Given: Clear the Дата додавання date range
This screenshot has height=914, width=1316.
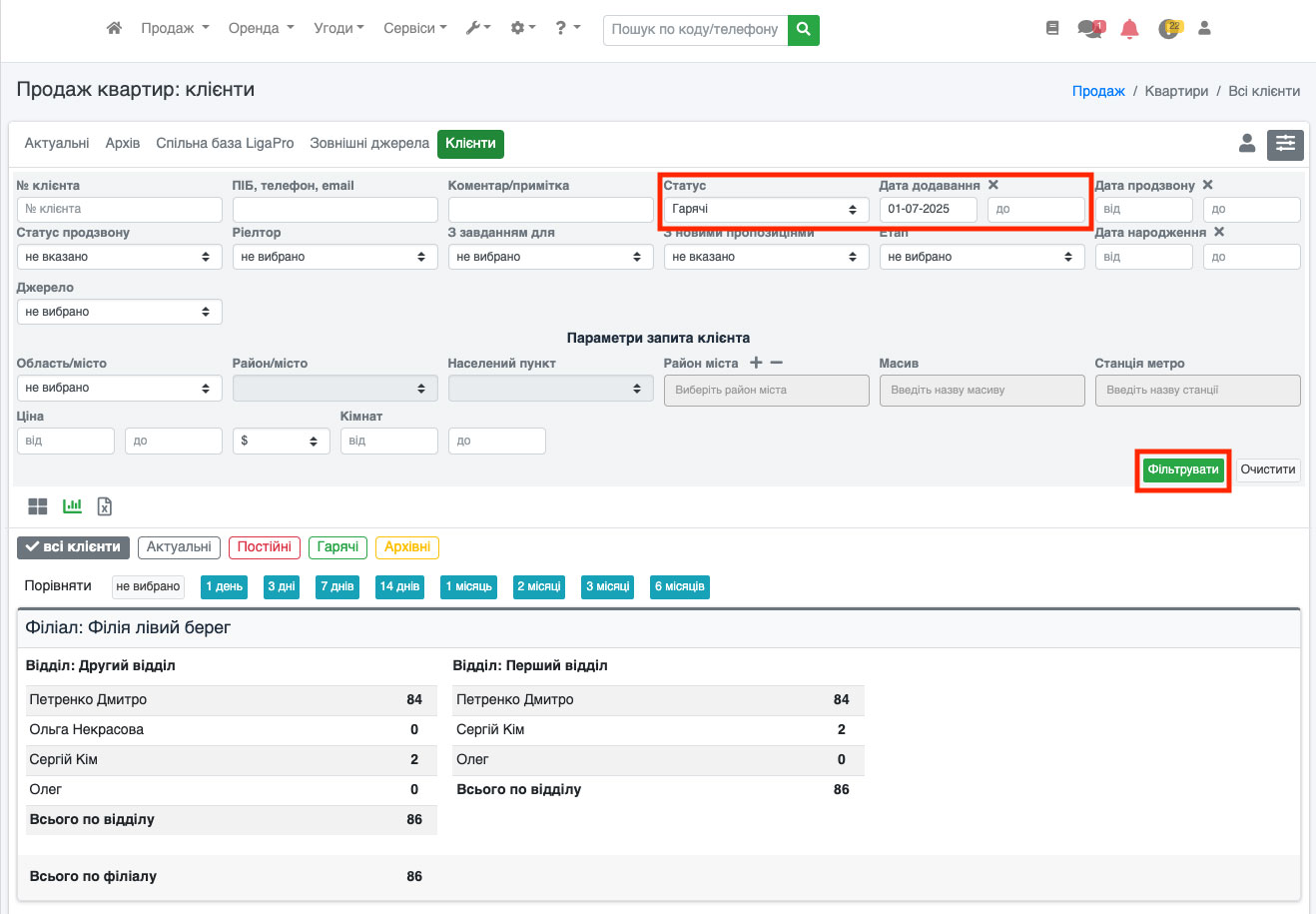Looking at the screenshot, I should tap(993, 185).
